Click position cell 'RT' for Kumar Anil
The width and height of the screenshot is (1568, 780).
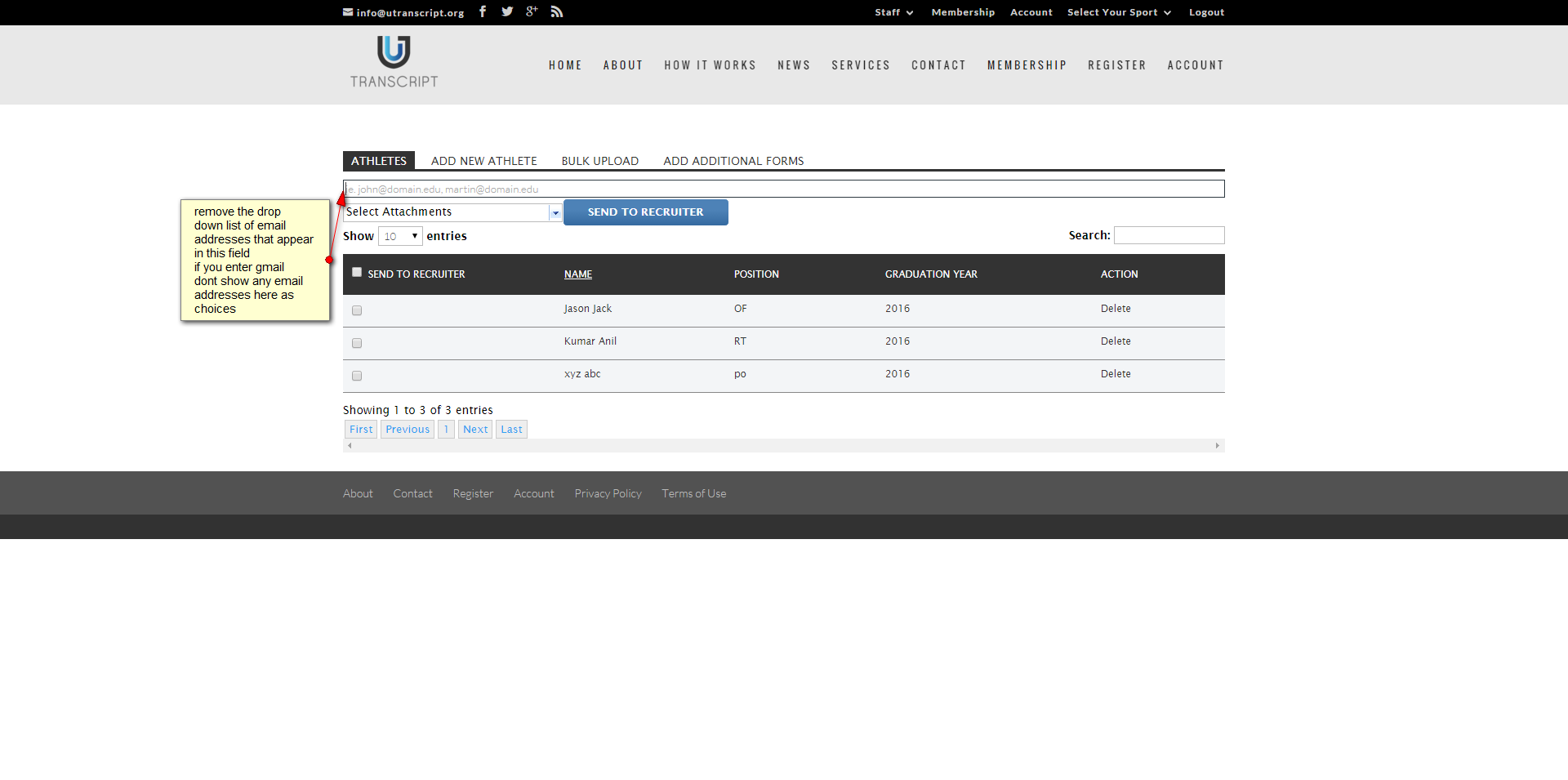740,341
